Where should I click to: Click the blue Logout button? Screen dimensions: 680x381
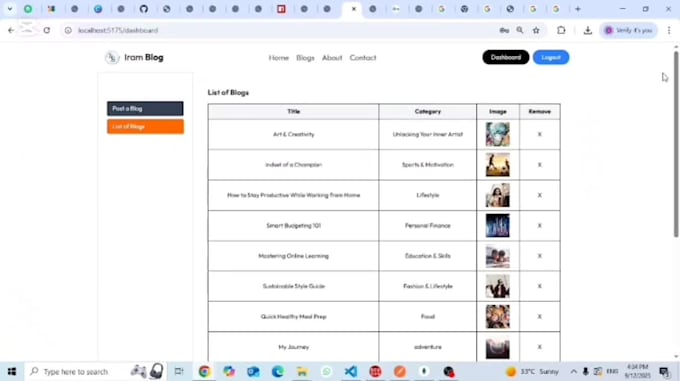coord(551,57)
